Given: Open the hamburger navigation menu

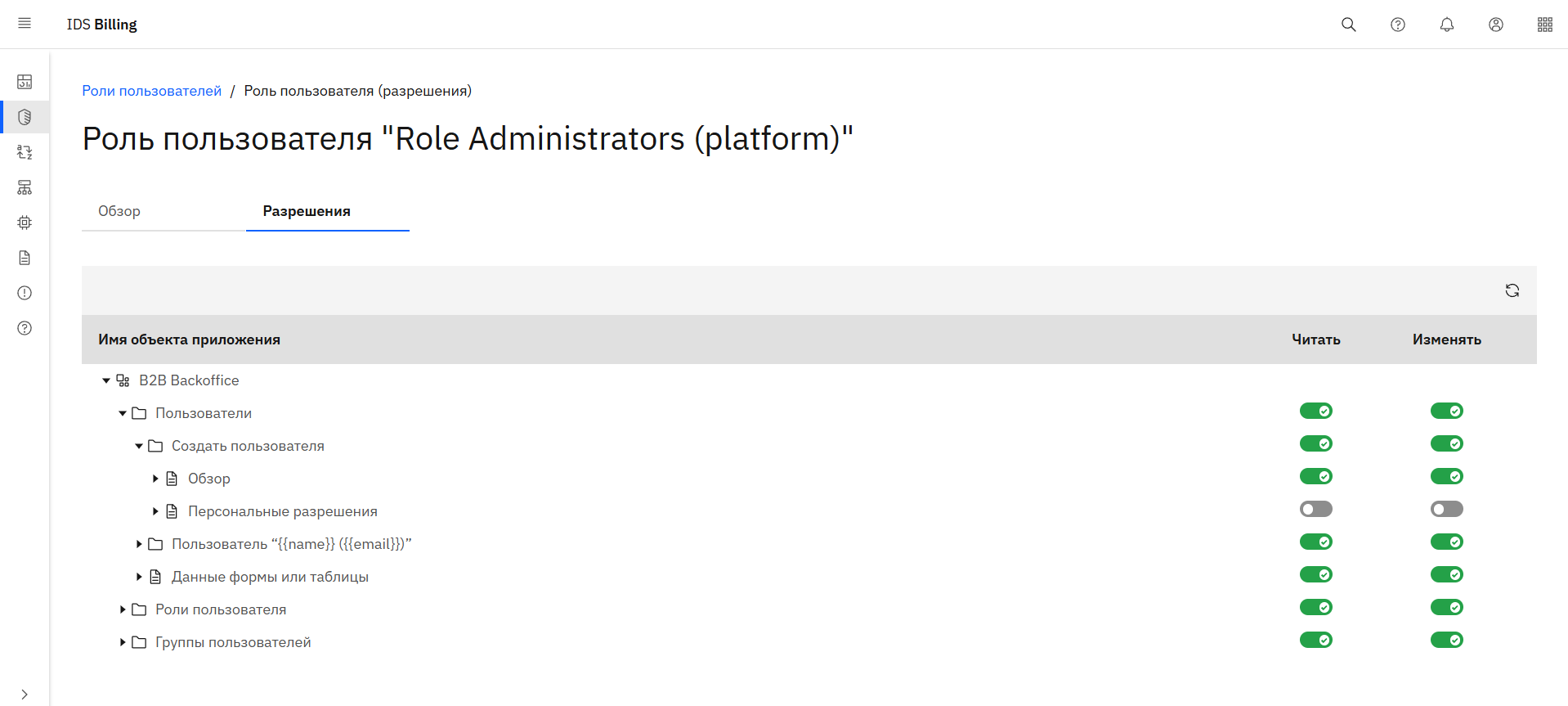Looking at the screenshot, I should point(25,24).
